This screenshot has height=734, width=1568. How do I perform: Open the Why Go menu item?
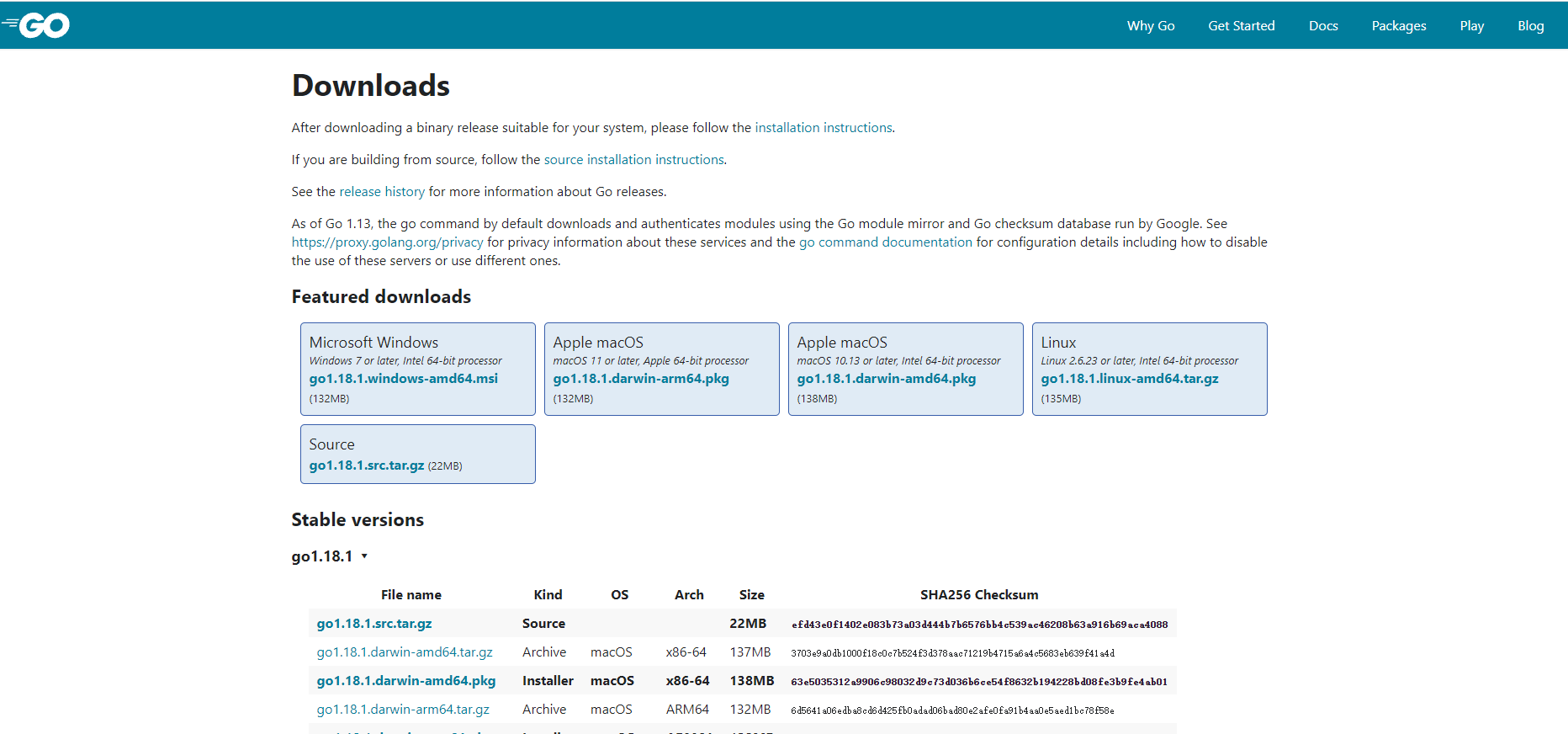[x=1151, y=26]
